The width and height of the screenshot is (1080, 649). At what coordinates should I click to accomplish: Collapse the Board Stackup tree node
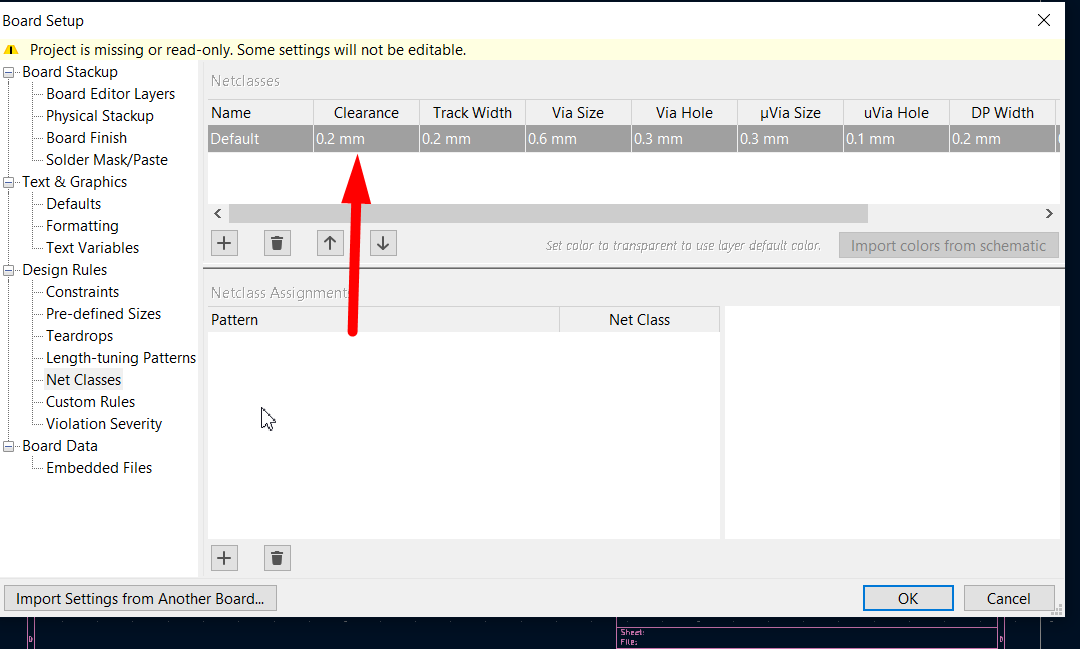point(10,72)
